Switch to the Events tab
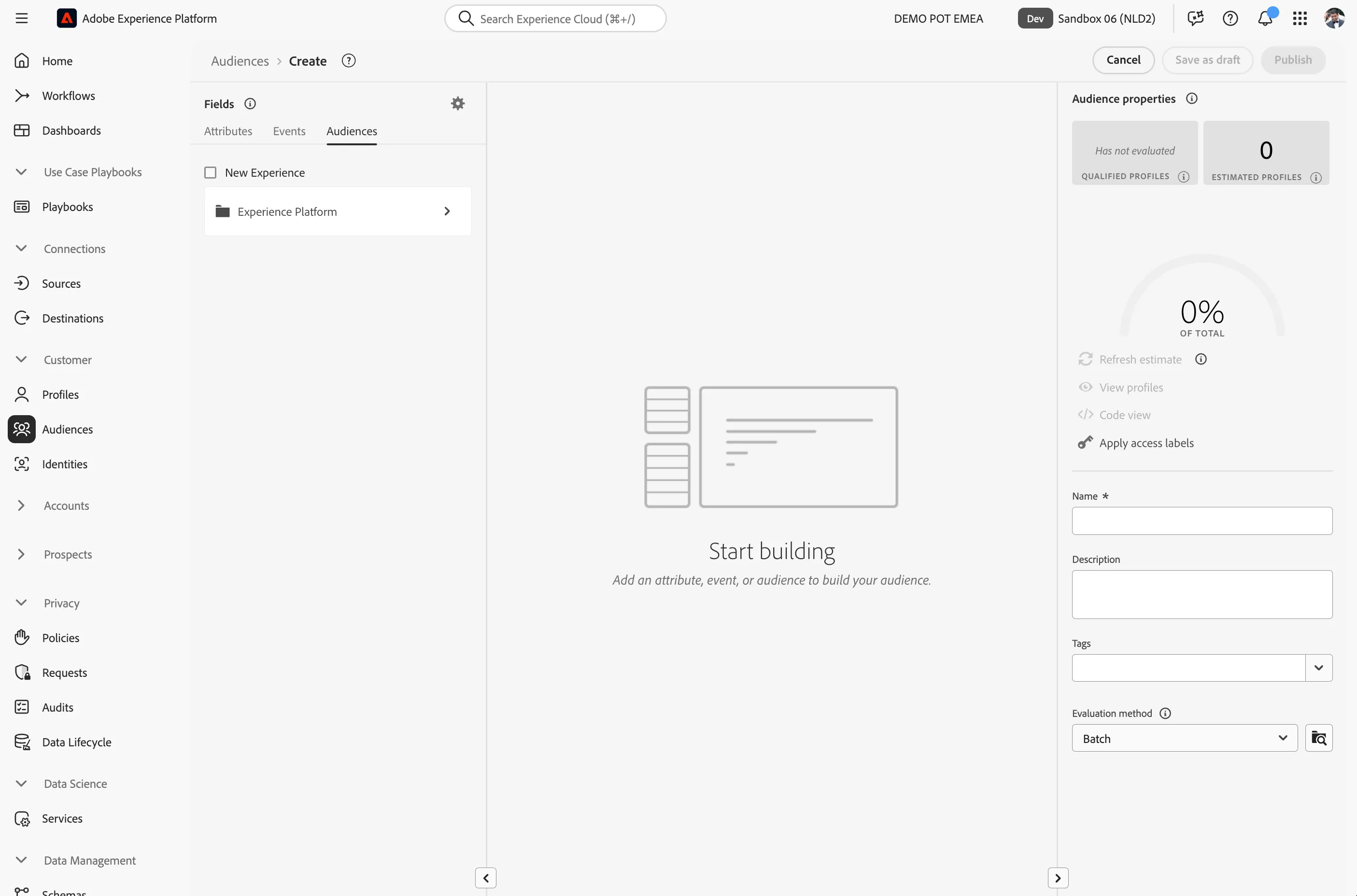The height and width of the screenshot is (896, 1357). click(x=289, y=131)
